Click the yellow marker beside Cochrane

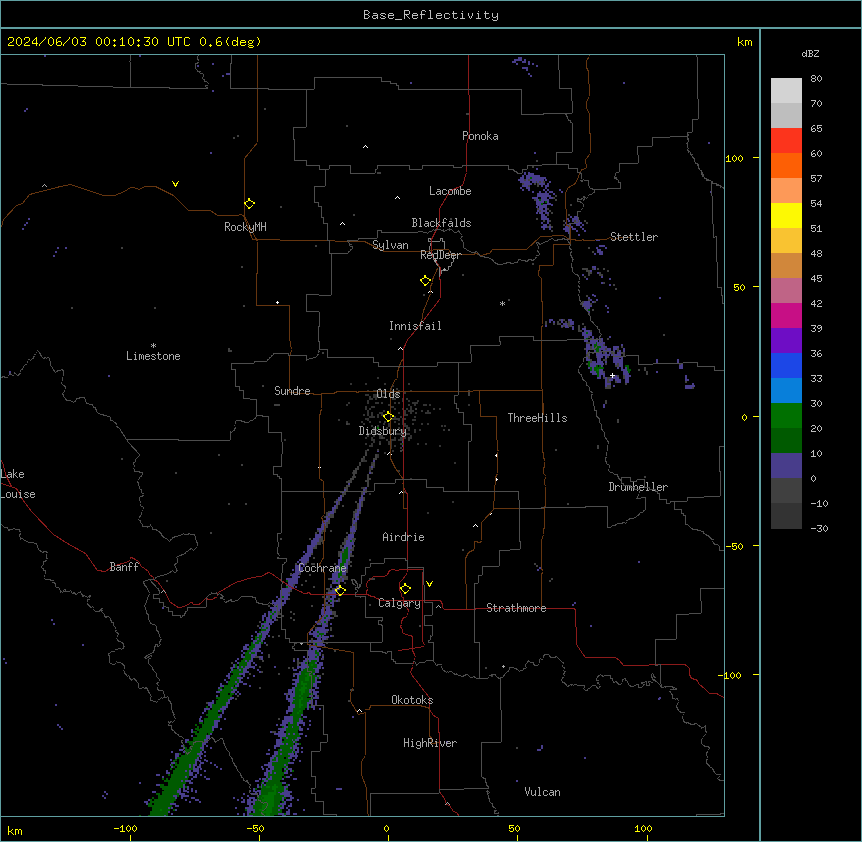tap(340, 590)
